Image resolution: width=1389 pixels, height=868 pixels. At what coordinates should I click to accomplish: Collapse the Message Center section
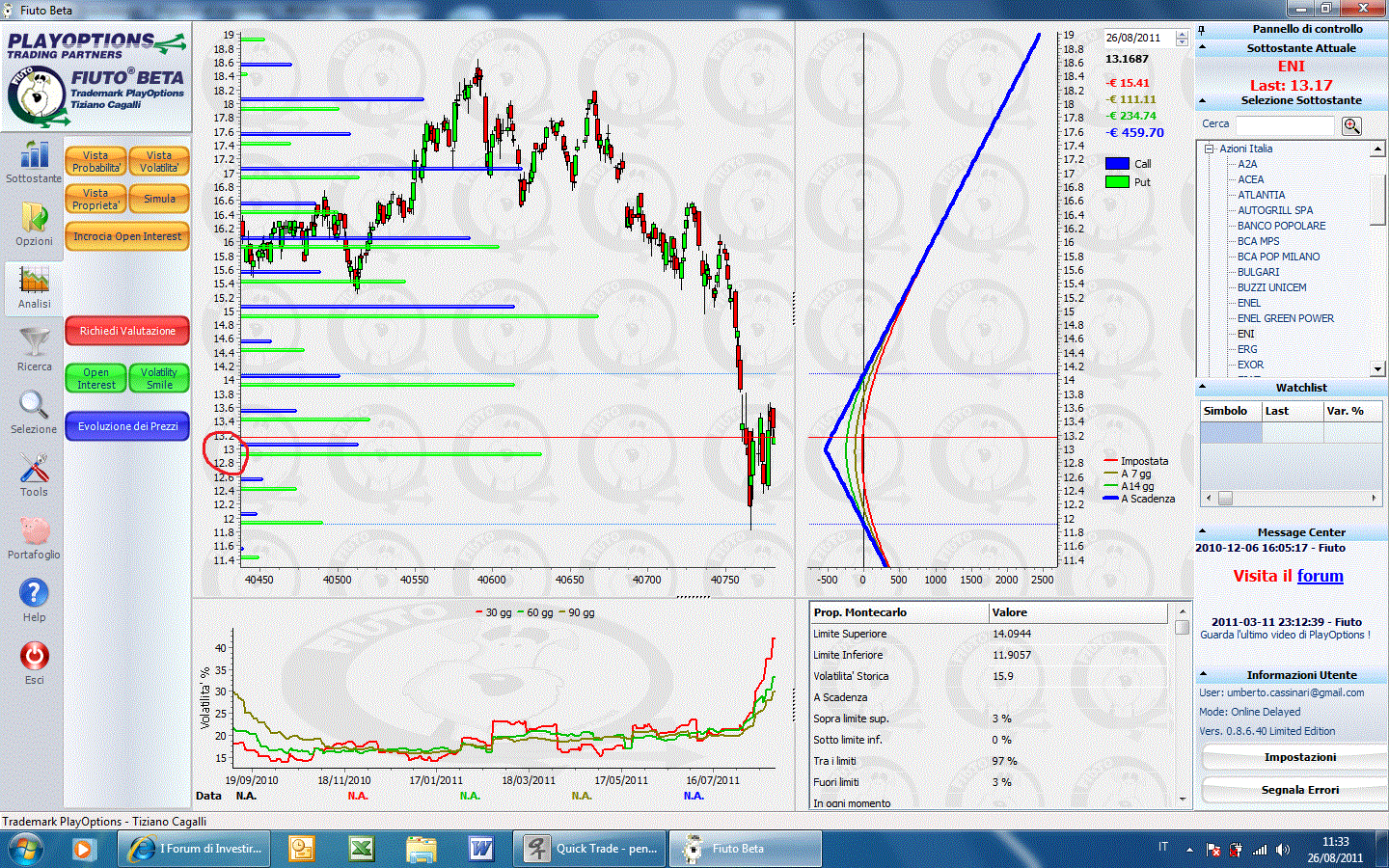pos(1202,531)
